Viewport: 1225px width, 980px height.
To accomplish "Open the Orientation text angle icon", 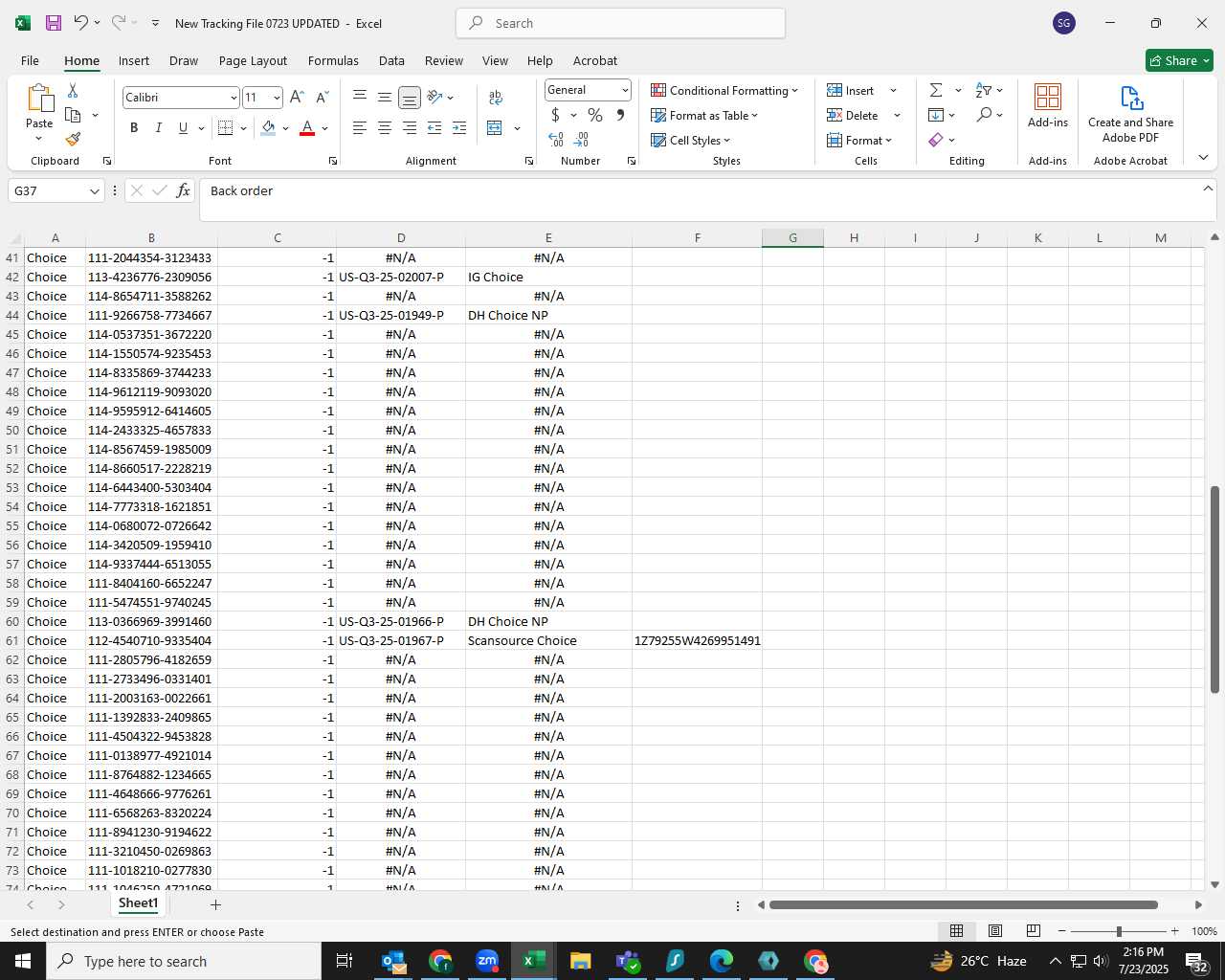I will pyautogui.click(x=435, y=97).
